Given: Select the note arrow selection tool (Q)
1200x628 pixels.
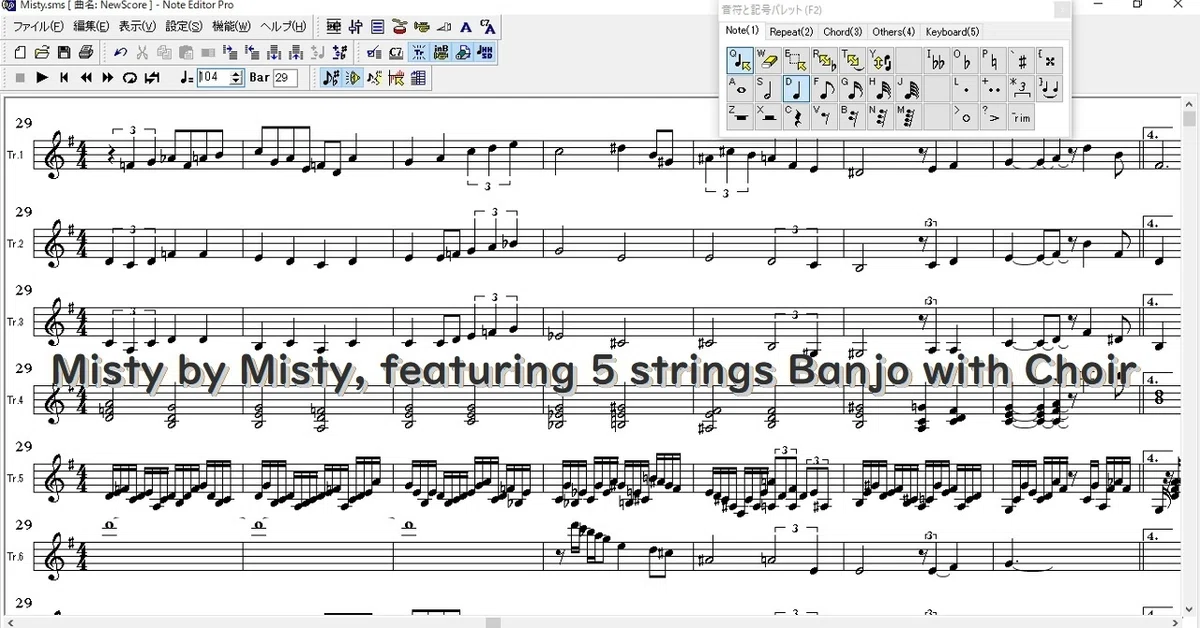Looking at the screenshot, I should (740, 60).
